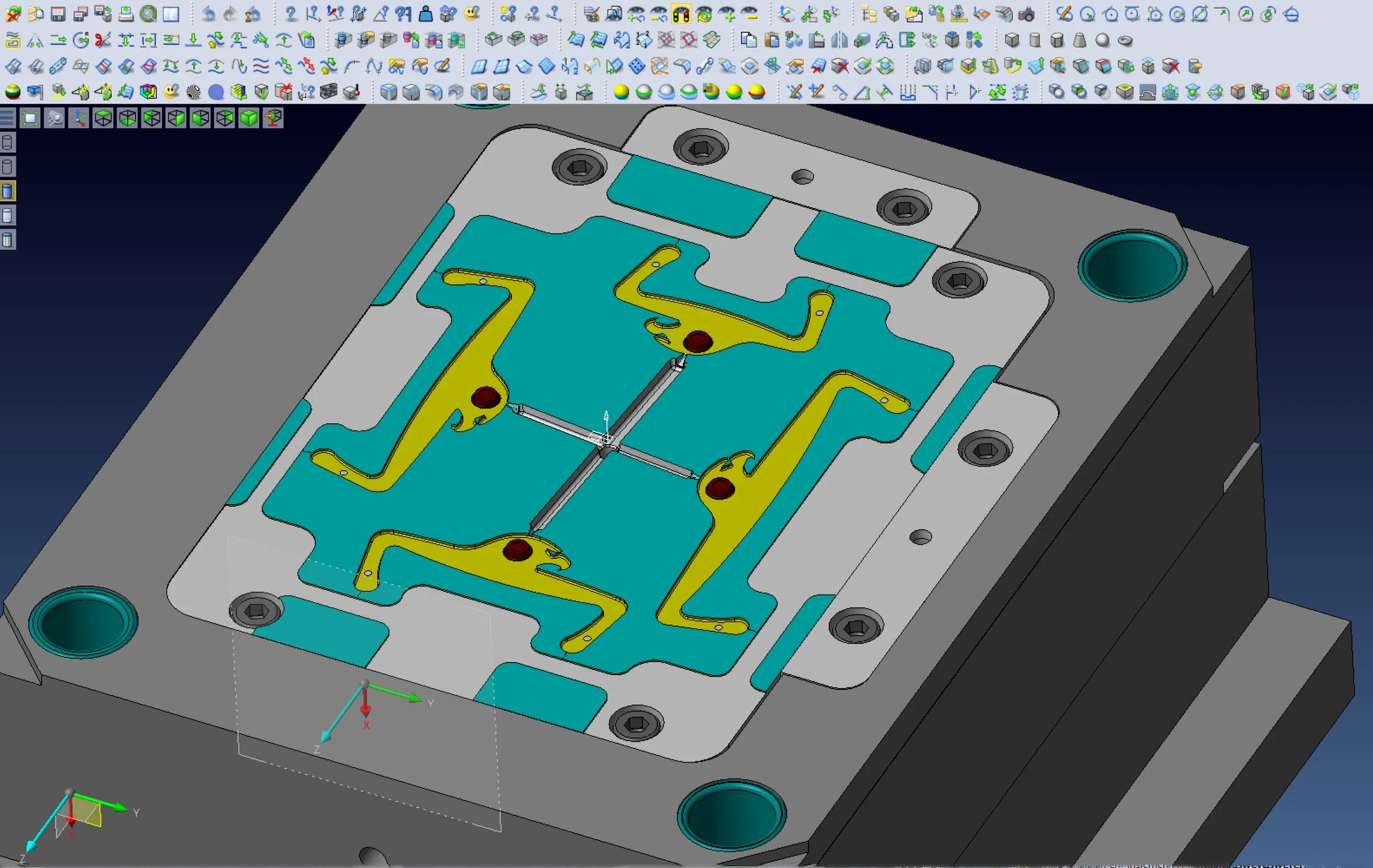Screen dimensions: 1373x868
Task: Enable wireframe cylinder render mode
Action: [7, 143]
